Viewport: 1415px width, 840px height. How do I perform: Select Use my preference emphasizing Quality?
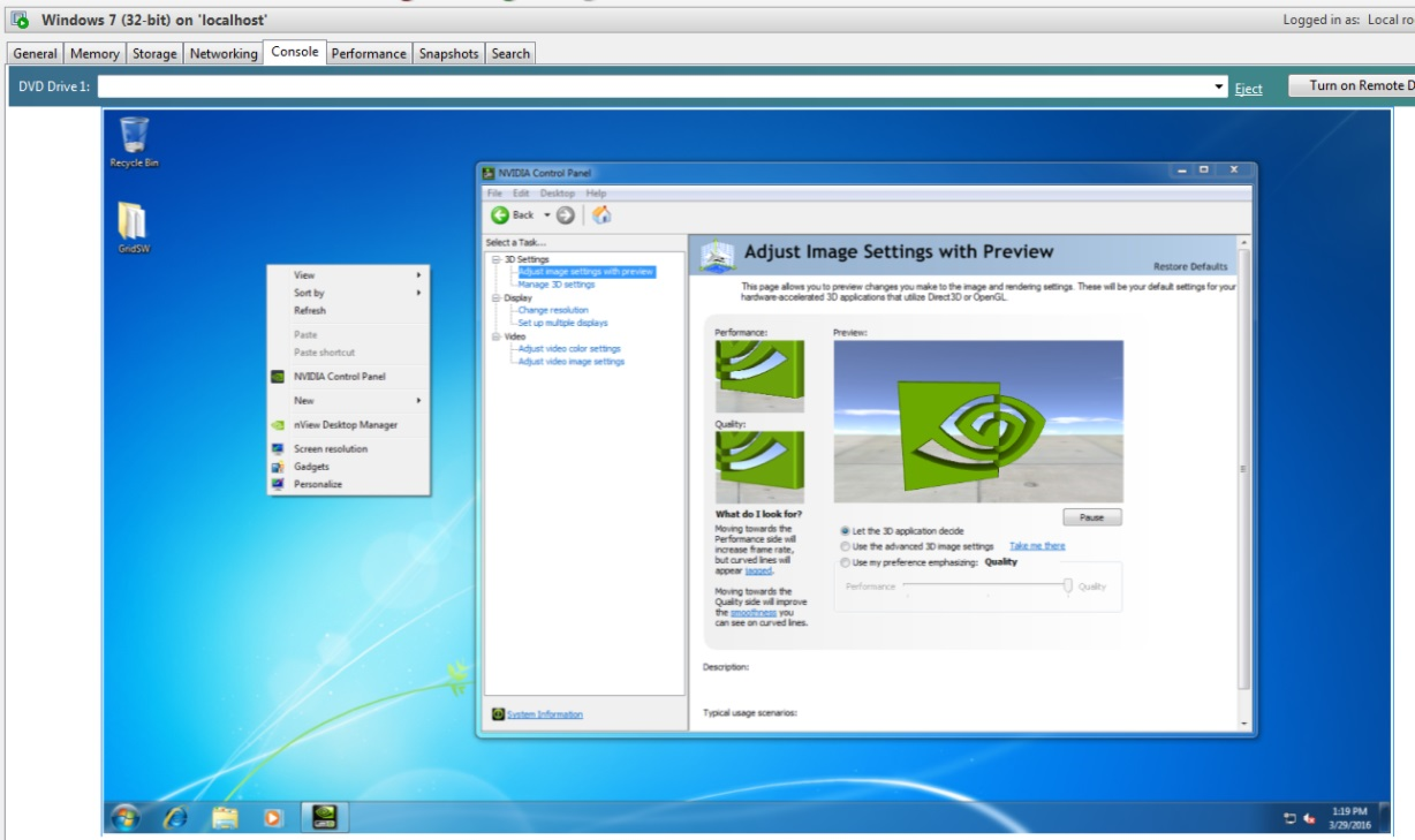tap(845, 562)
